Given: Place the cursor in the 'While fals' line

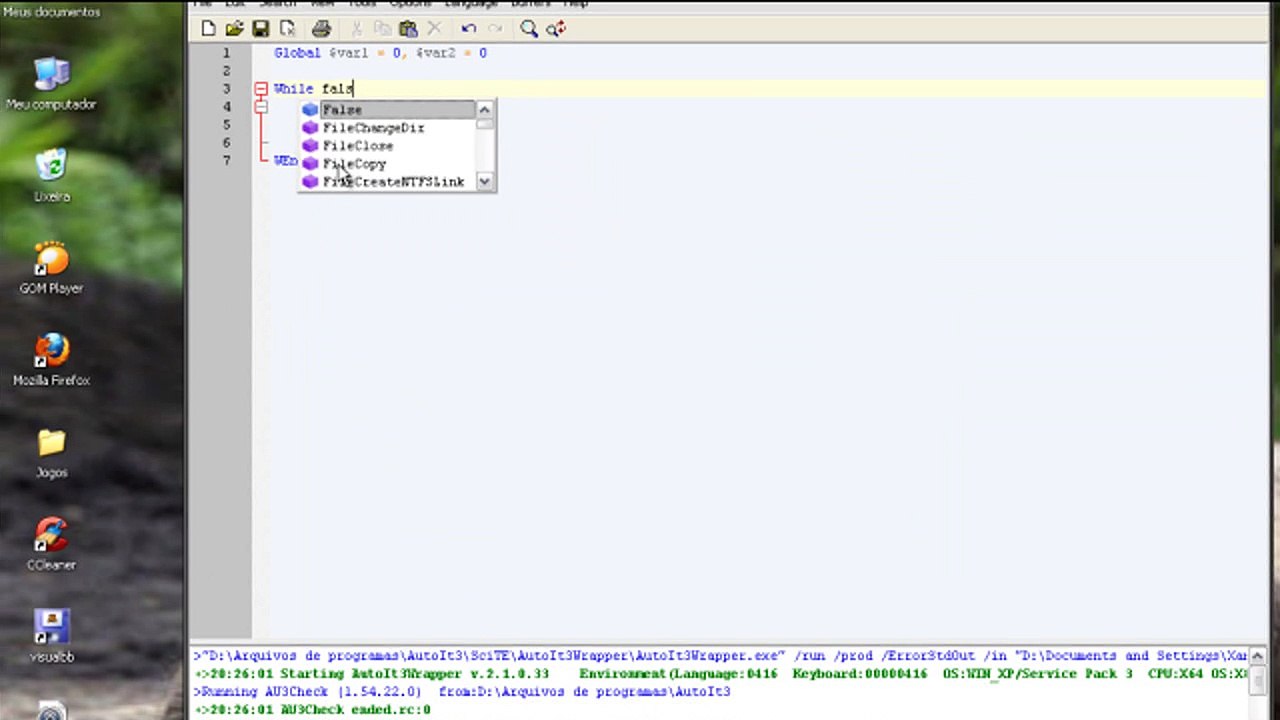Looking at the screenshot, I should click(x=313, y=89).
